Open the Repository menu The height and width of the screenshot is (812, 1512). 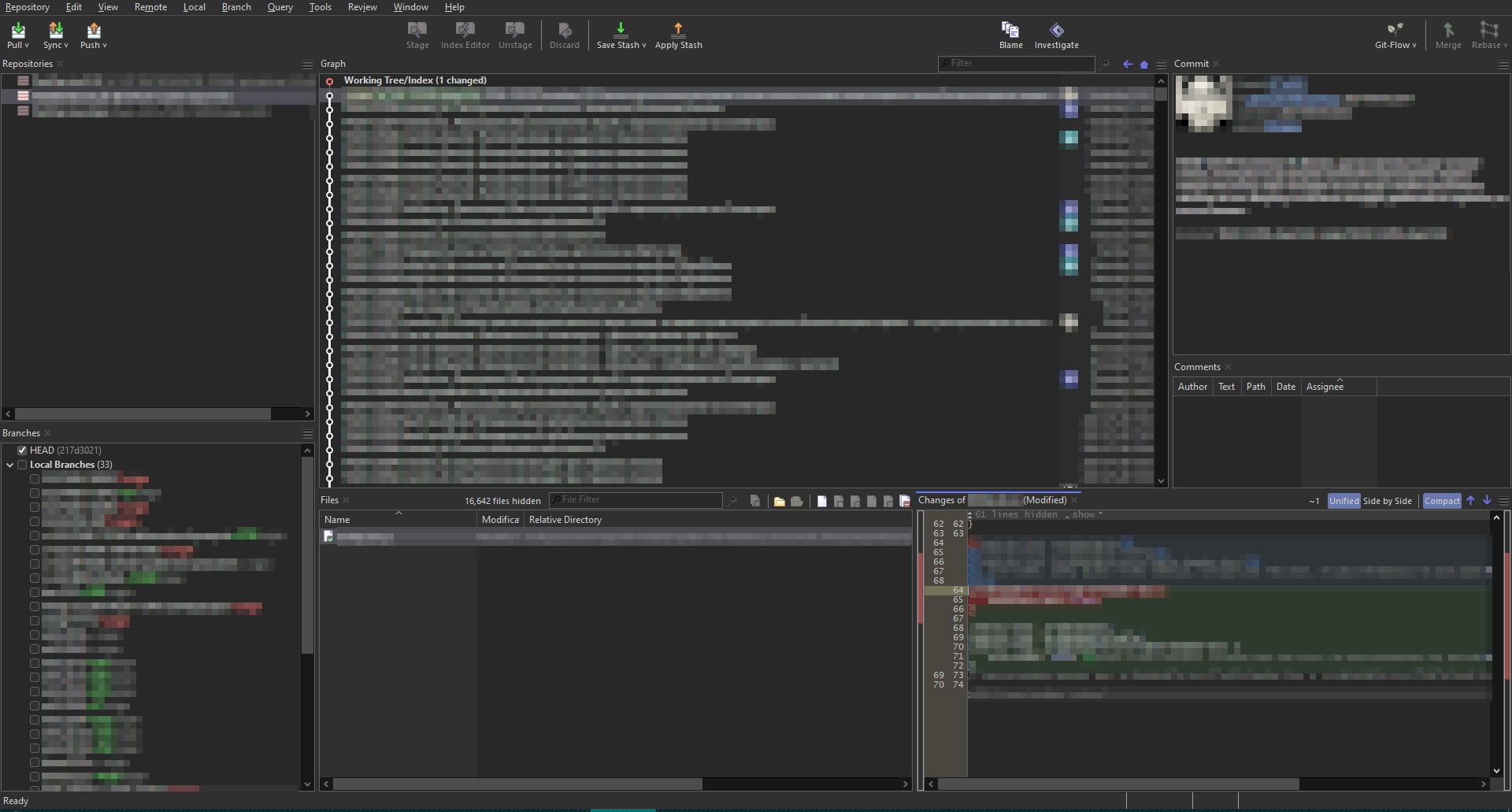pos(28,7)
